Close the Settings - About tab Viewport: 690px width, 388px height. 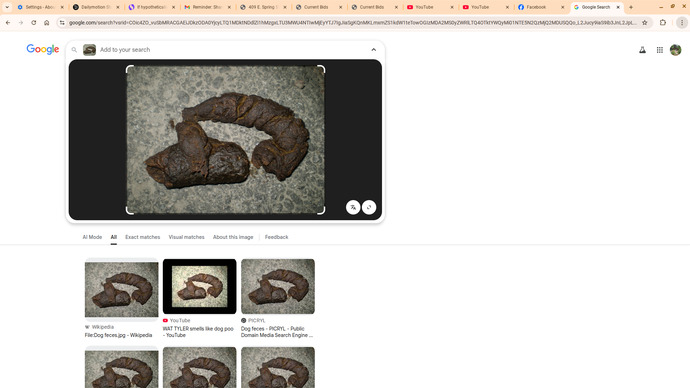pos(62,7)
